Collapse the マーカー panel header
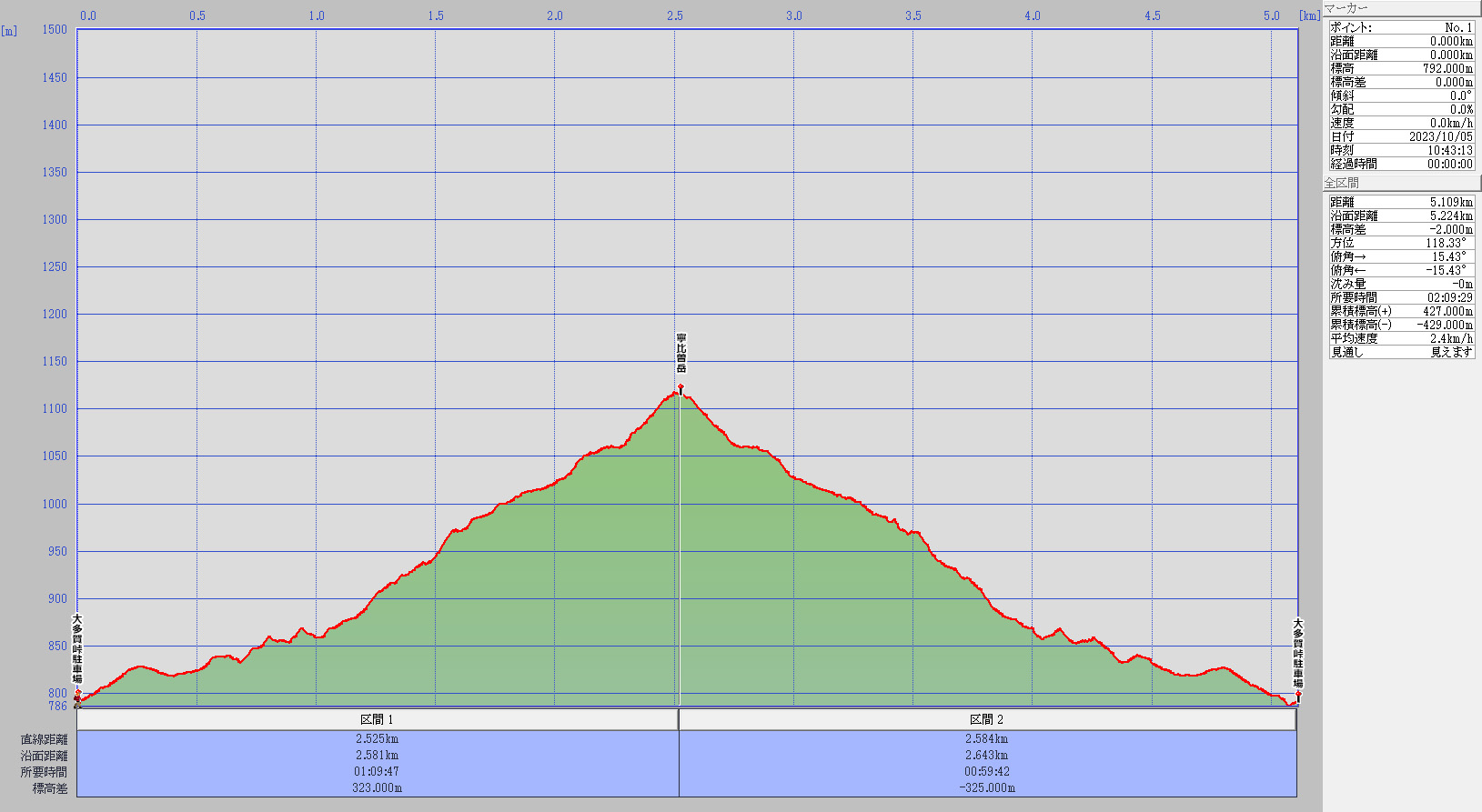 pos(1401,8)
